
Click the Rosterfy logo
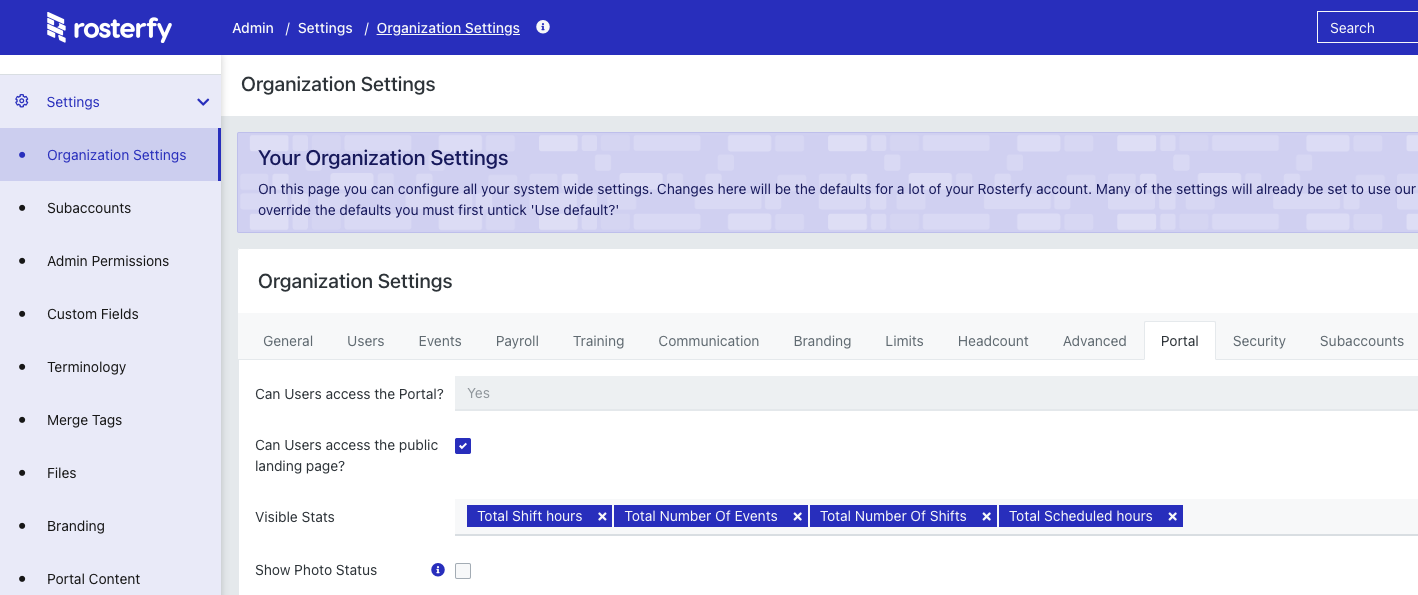click(x=109, y=28)
